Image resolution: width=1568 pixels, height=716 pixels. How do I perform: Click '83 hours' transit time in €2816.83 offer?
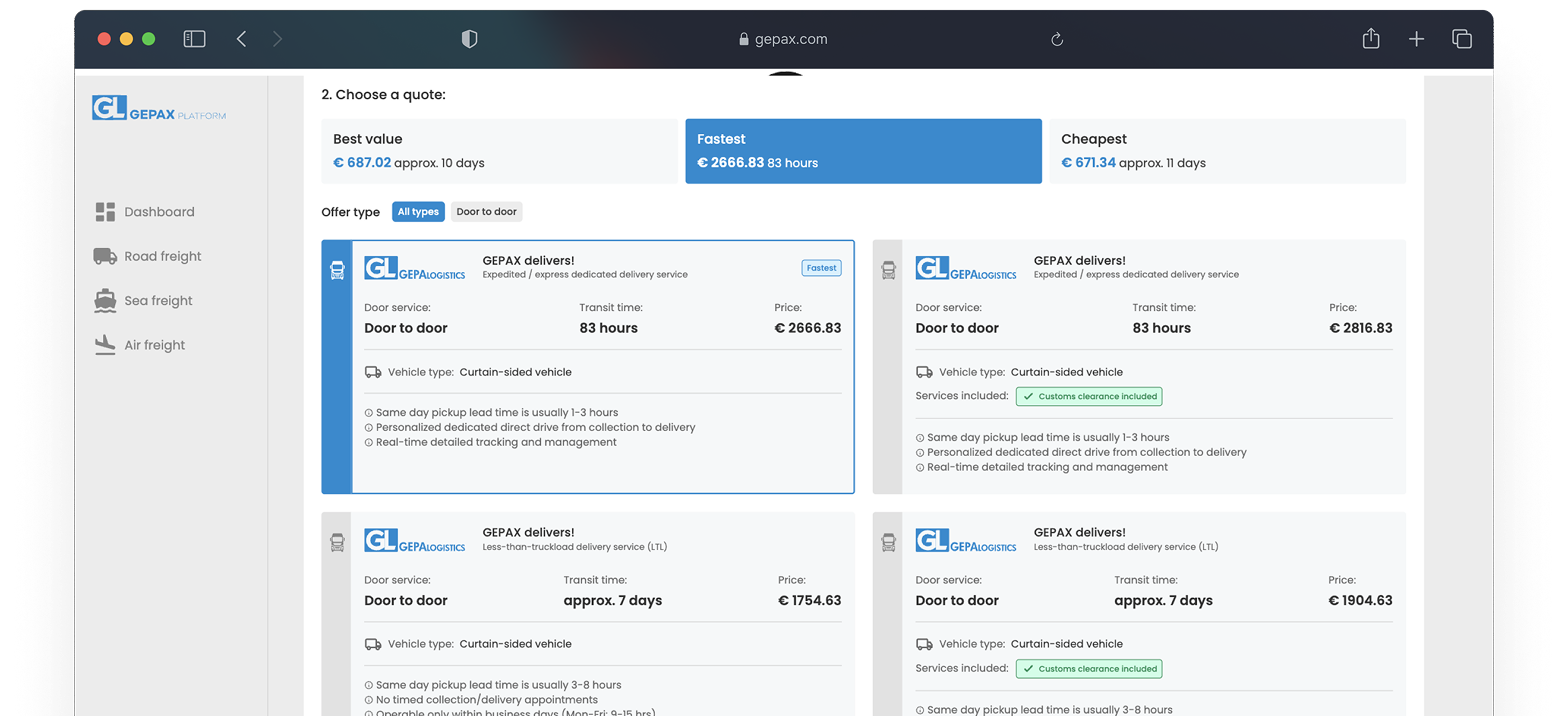[1161, 328]
